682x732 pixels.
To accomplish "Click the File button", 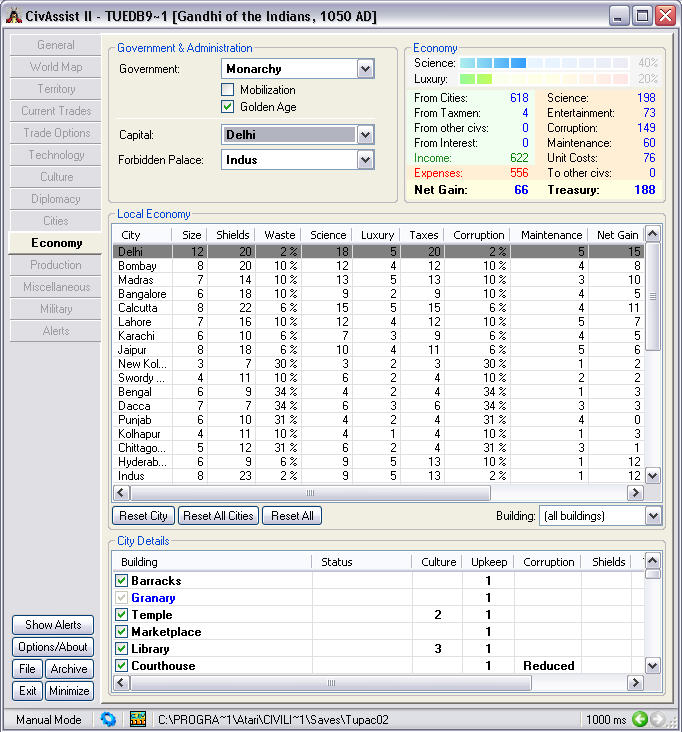I will 27,669.
